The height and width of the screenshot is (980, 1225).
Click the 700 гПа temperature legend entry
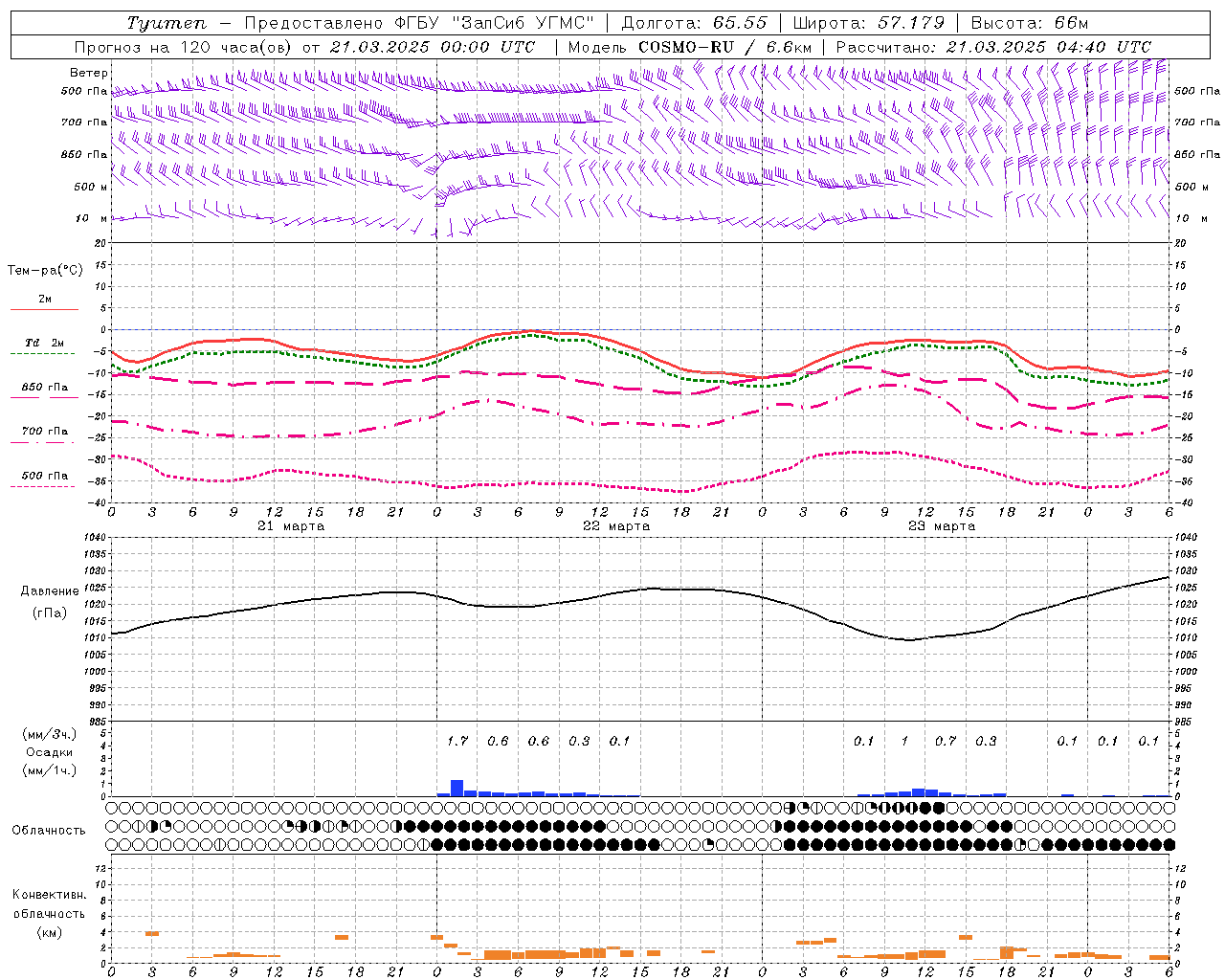45,432
